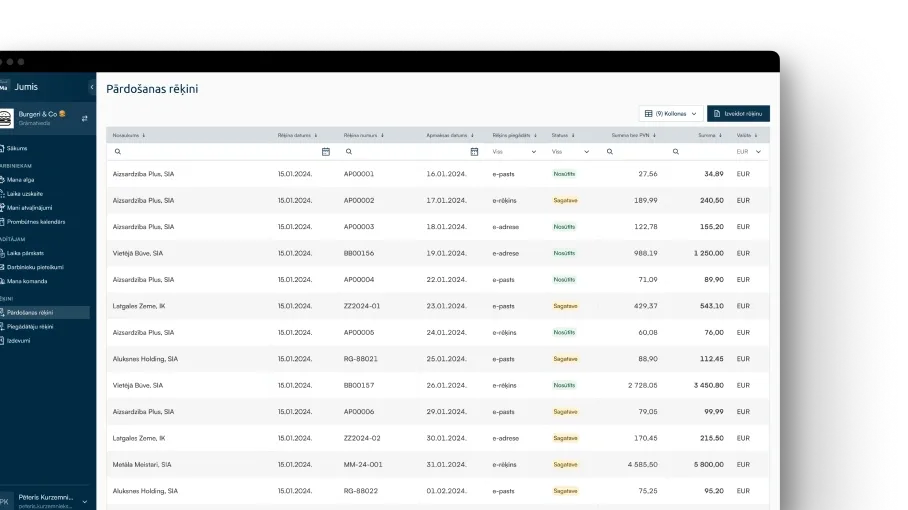Expand the Pēteris Kurzemnieks user menu
Viewport: 908px width, 510px height.
(x=84, y=501)
